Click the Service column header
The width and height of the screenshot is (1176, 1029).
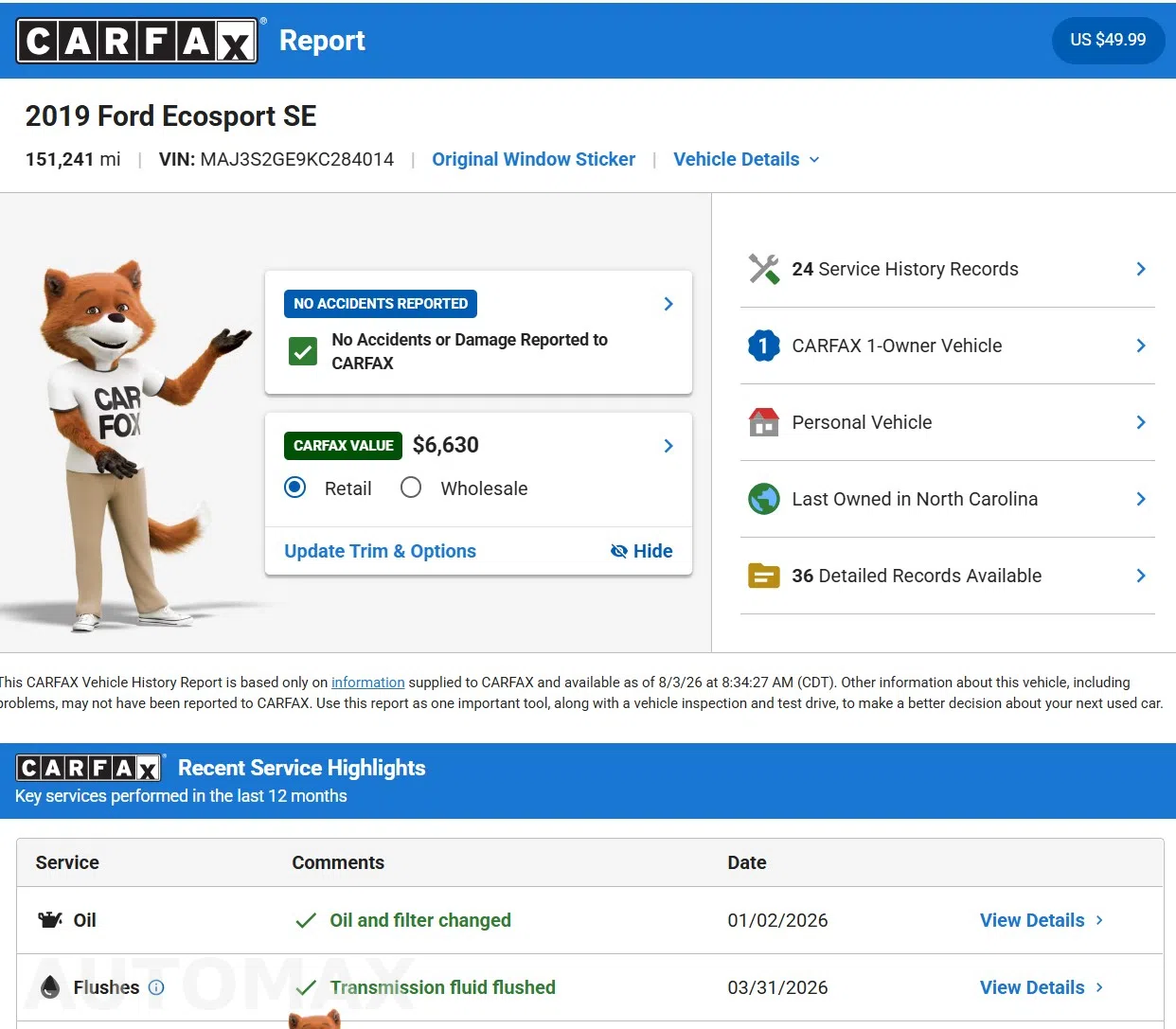(67, 862)
